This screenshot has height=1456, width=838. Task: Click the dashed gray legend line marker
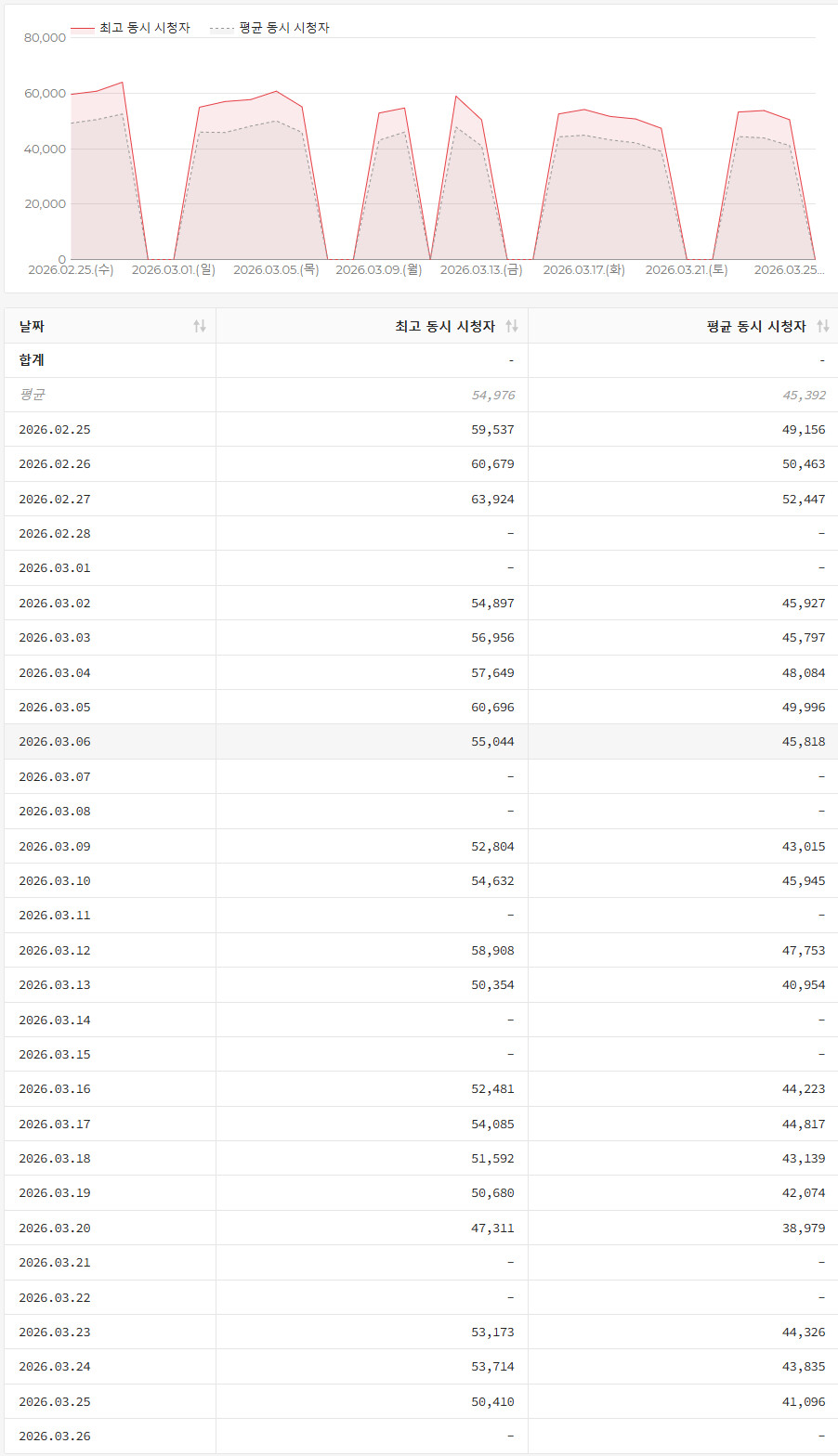pyautogui.click(x=222, y=29)
